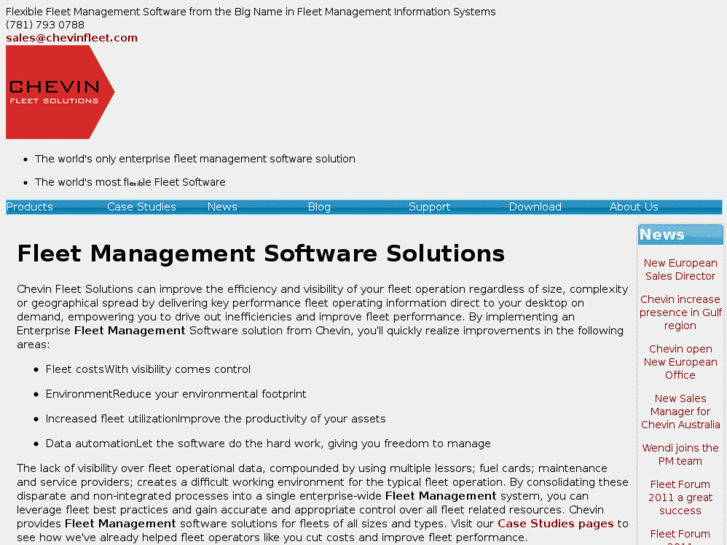727x545 pixels.
Task: Click Increased fleet utilization bullet
Action: click(215, 419)
